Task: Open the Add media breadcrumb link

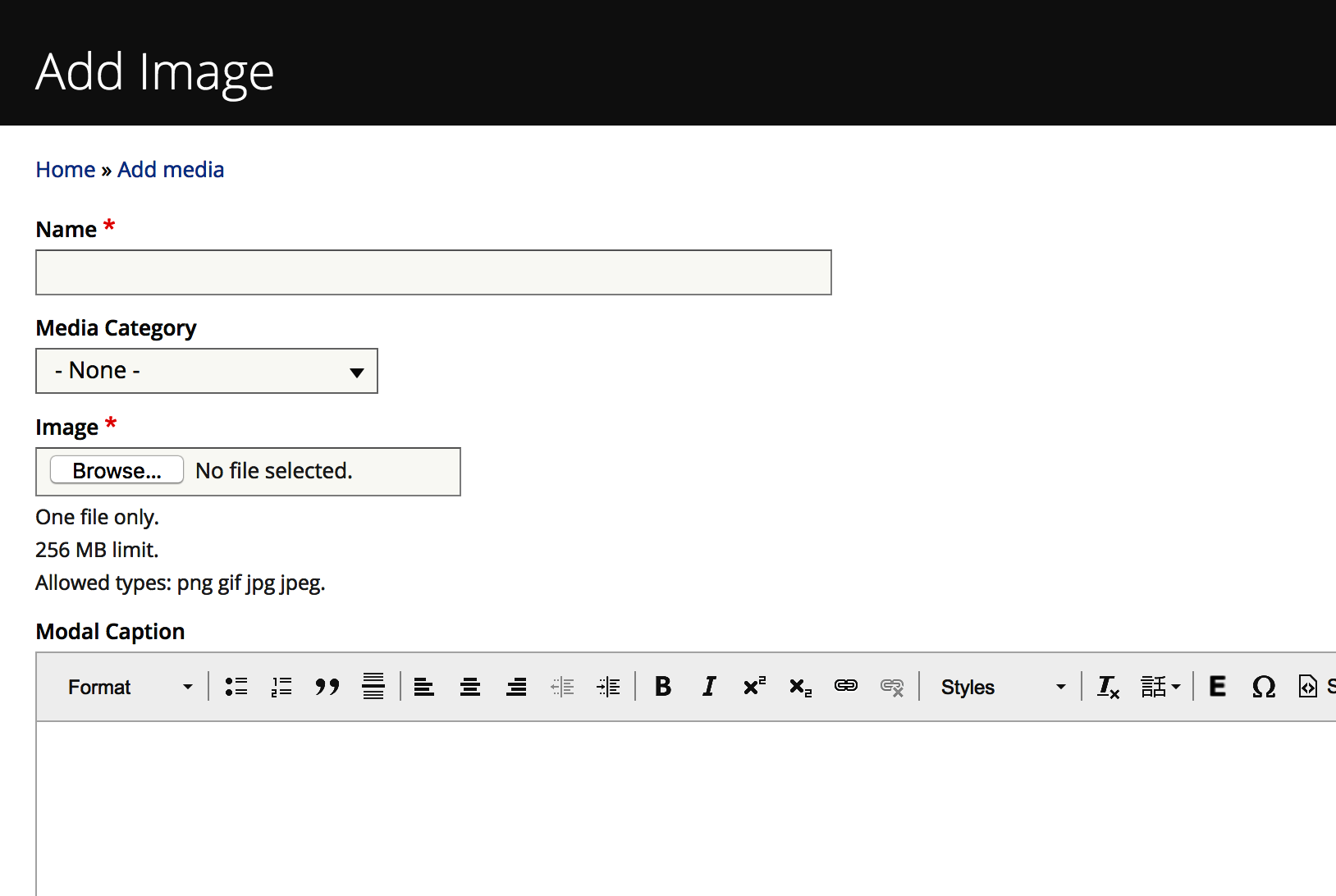Action: 171,170
